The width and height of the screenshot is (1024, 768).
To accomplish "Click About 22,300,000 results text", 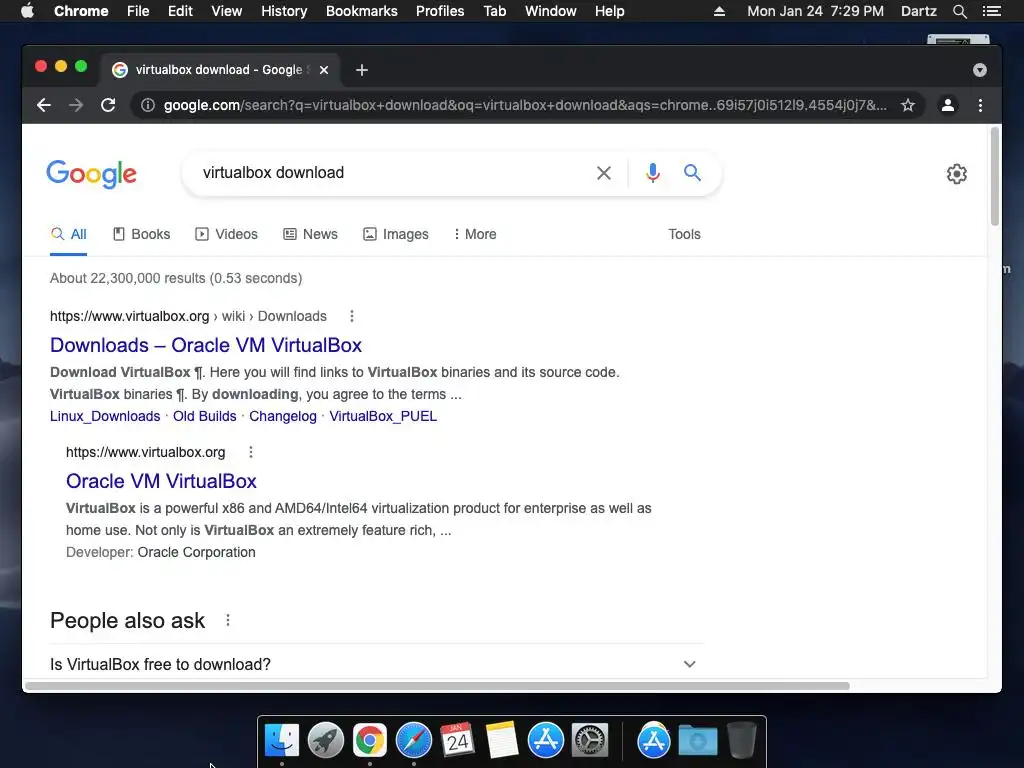I will (176, 278).
